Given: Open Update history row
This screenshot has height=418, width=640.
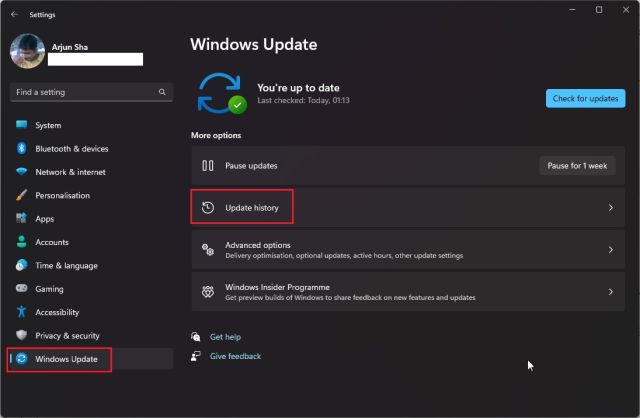Looking at the screenshot, I should pyautogui.click(x=408, y=208).
